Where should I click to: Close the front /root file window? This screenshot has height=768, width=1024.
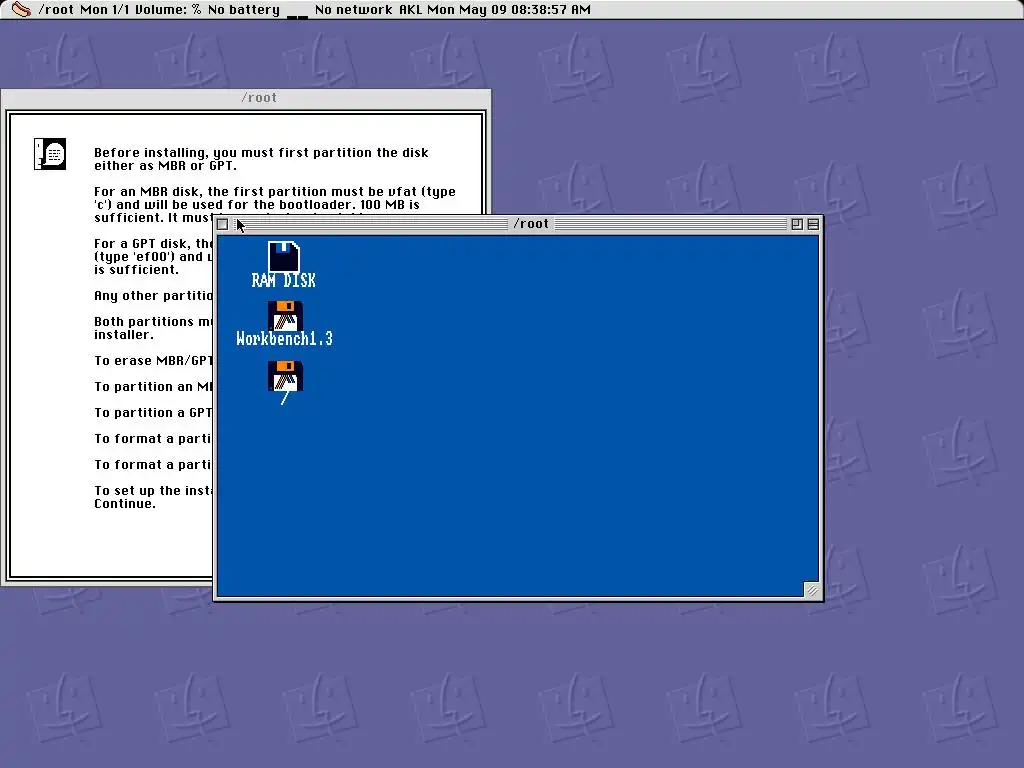223,224
